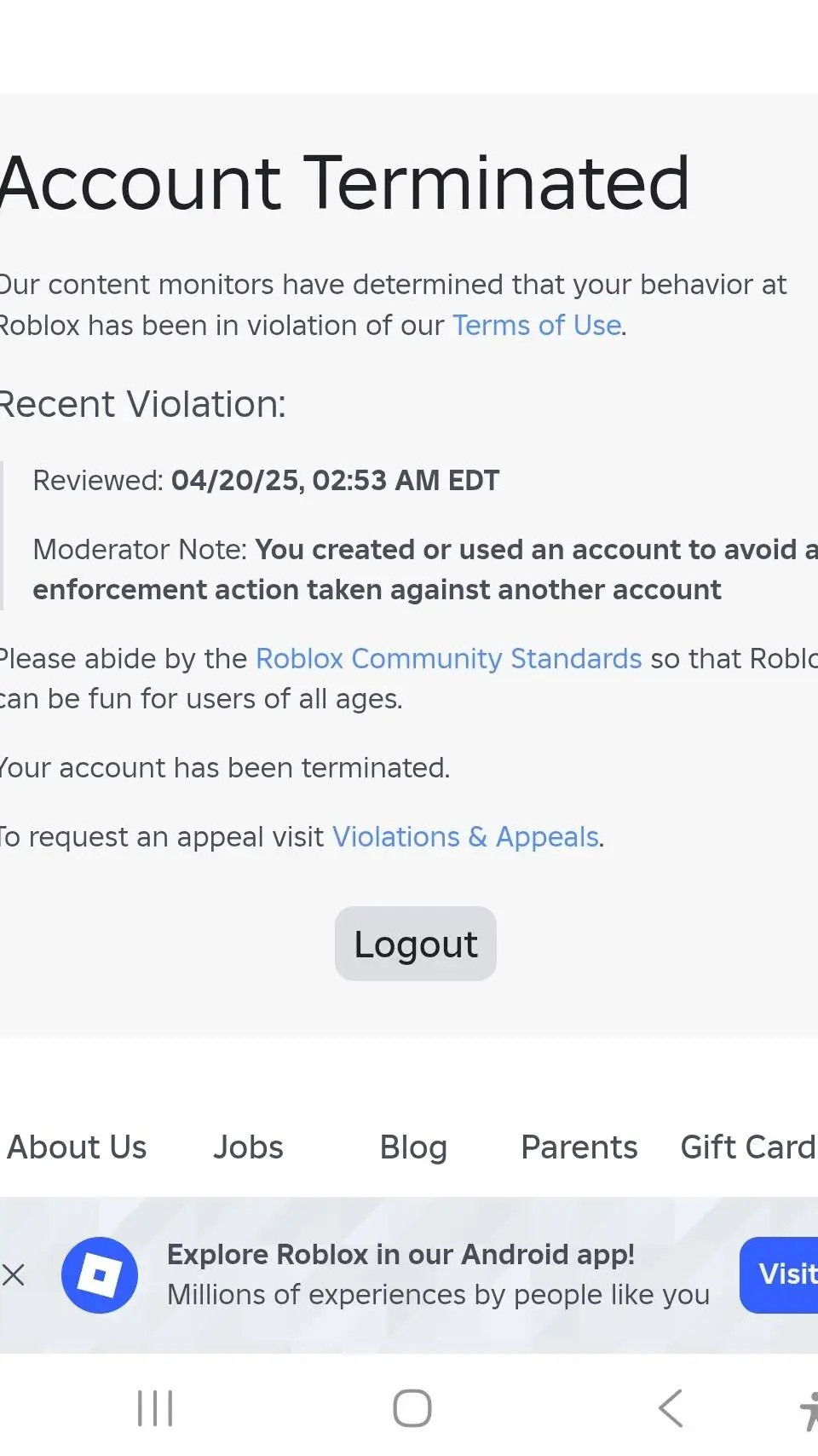Open the About Us footer link
818x1456 pixels.
[x=77, y=1147]
